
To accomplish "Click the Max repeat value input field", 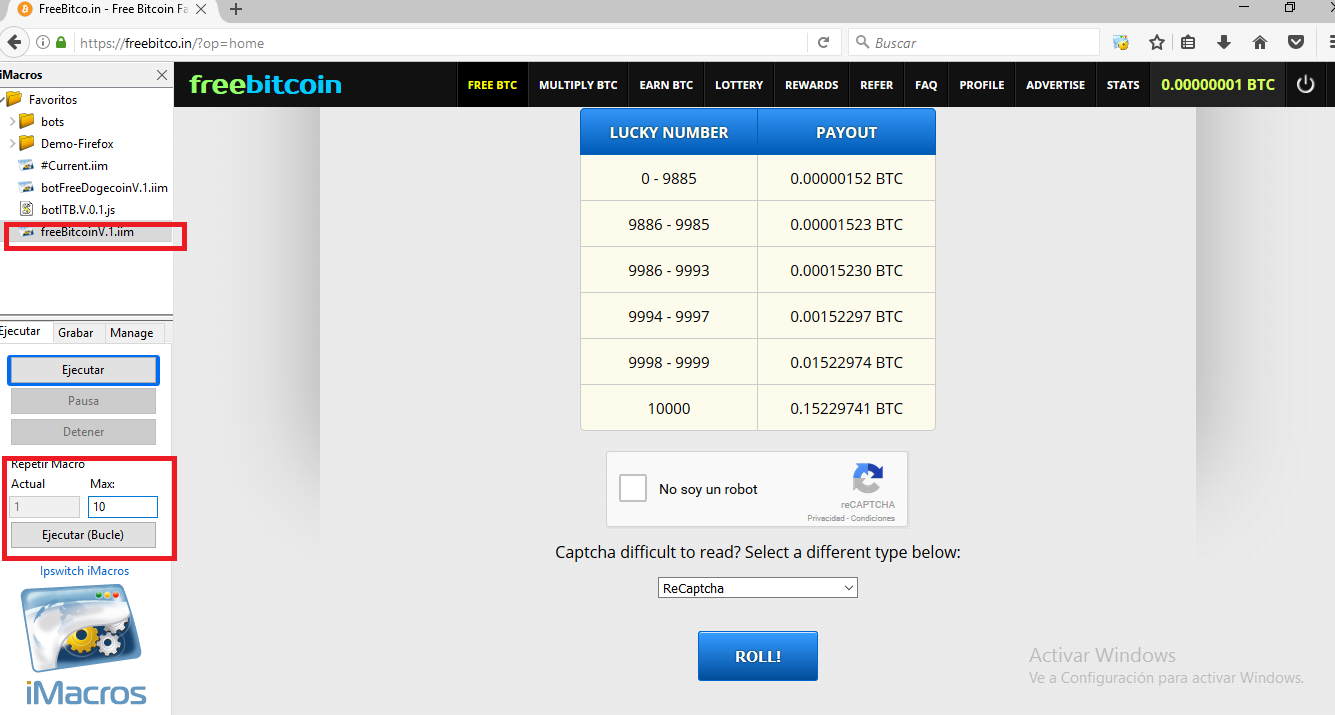I will point(122,507).
